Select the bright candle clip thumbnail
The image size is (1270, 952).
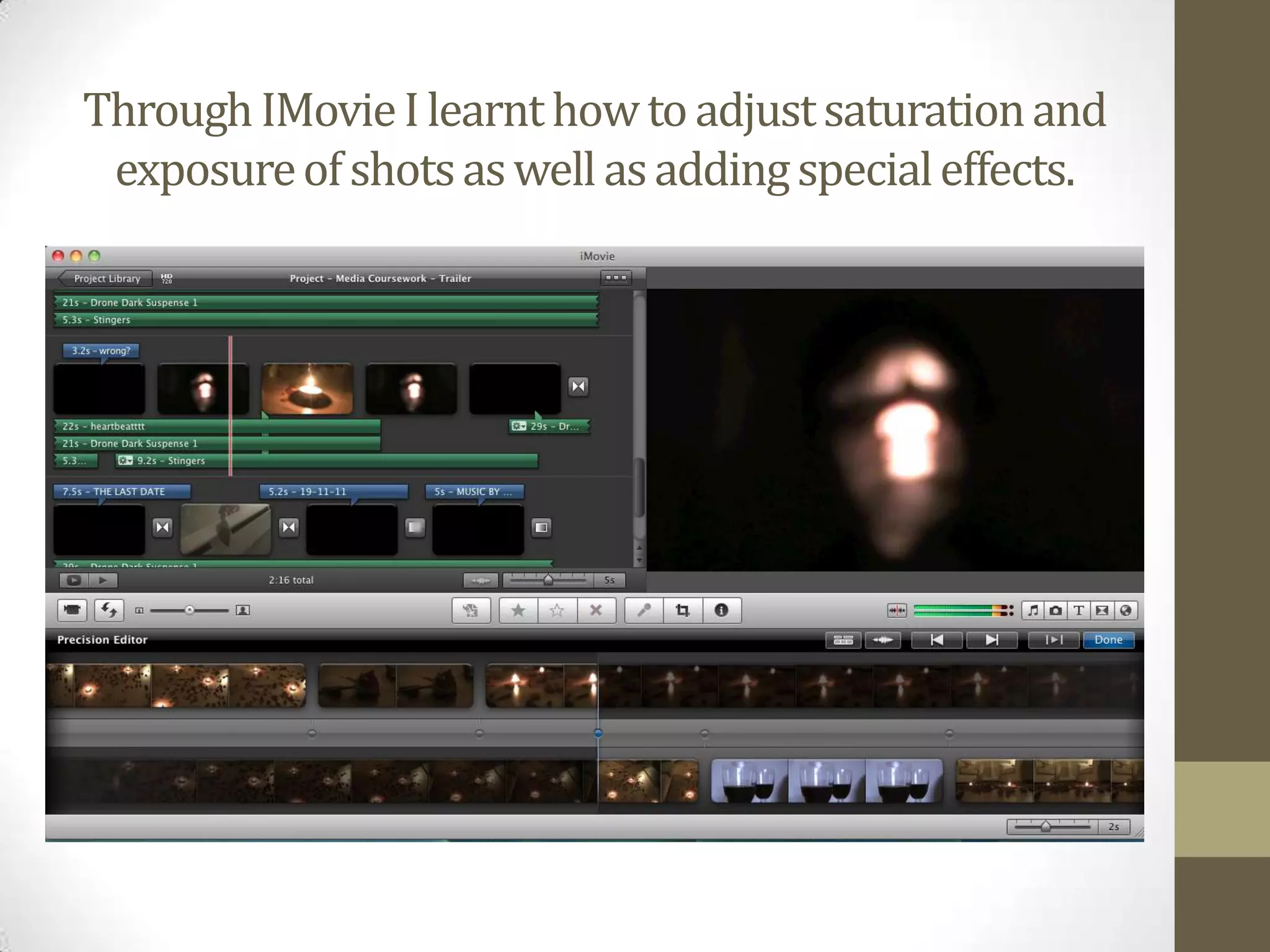click(x=308, y=389)
